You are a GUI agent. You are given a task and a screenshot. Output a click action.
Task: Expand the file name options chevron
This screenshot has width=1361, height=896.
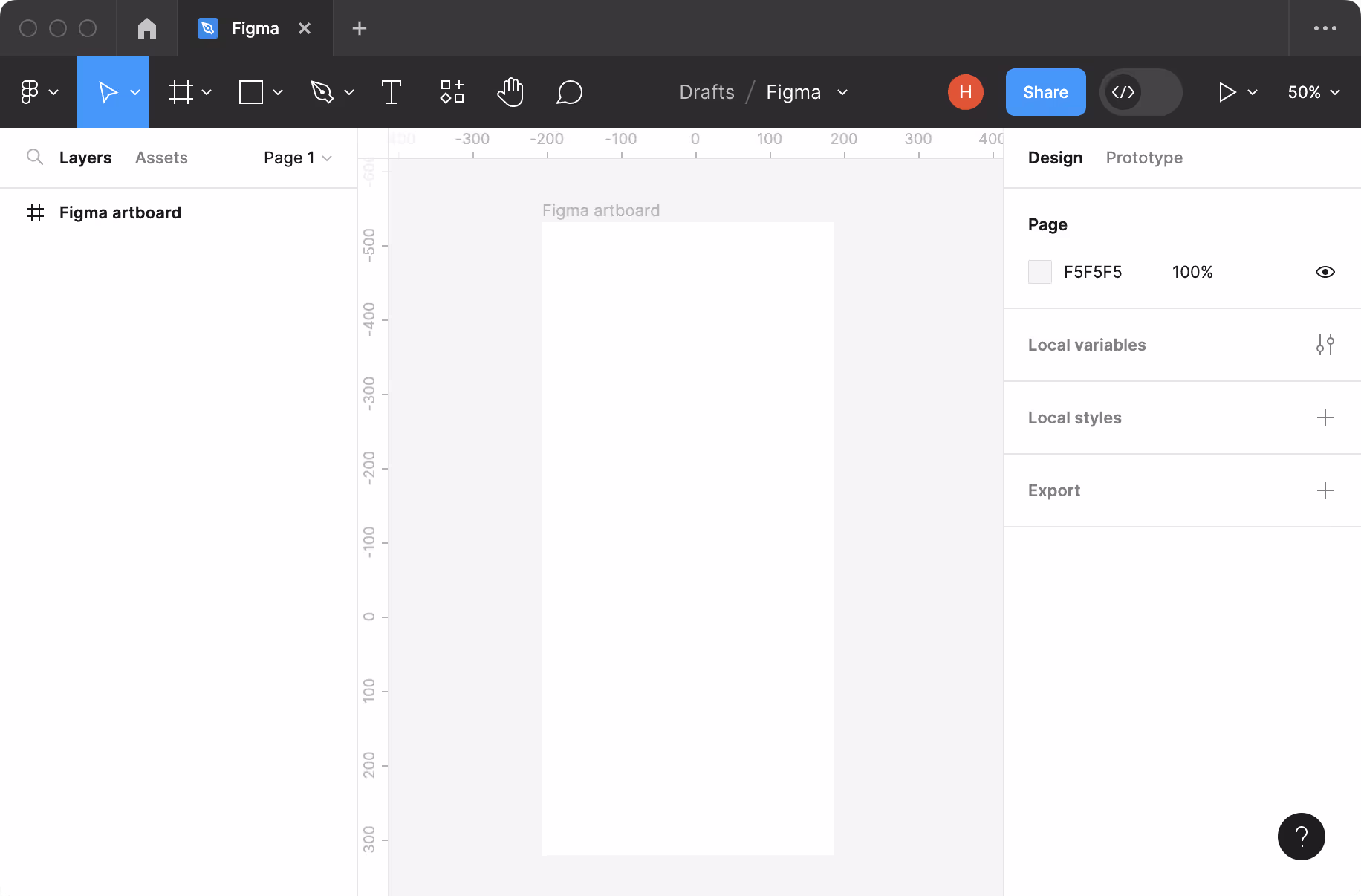(842, 93)
